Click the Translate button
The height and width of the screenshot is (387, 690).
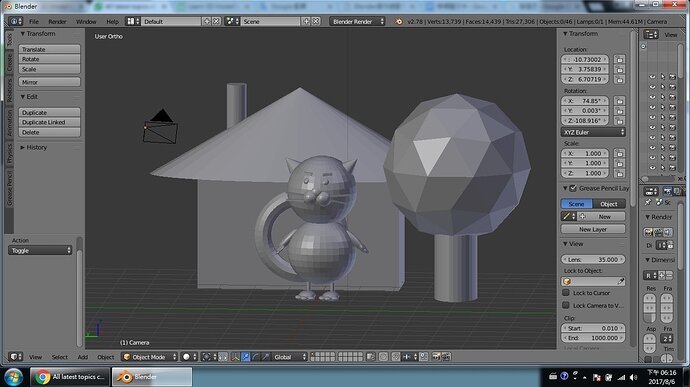(x=49, y=49)
